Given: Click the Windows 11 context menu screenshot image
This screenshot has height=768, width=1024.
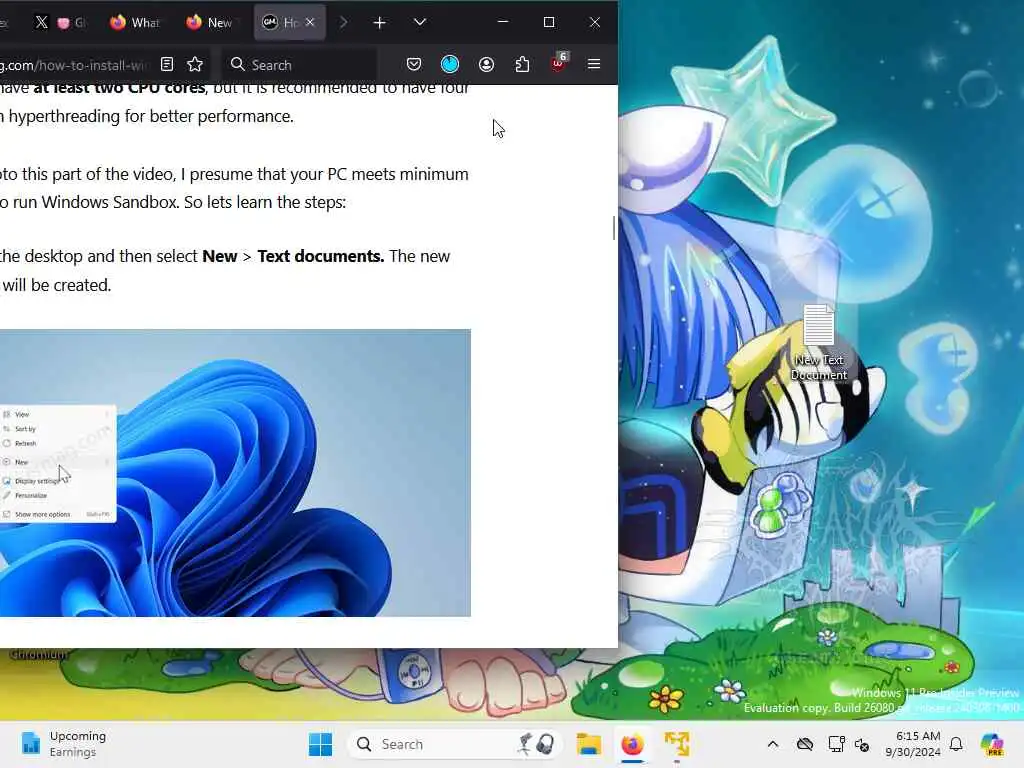Looking at the screenshot, I should pyautogui.click(x=235, y=473).
